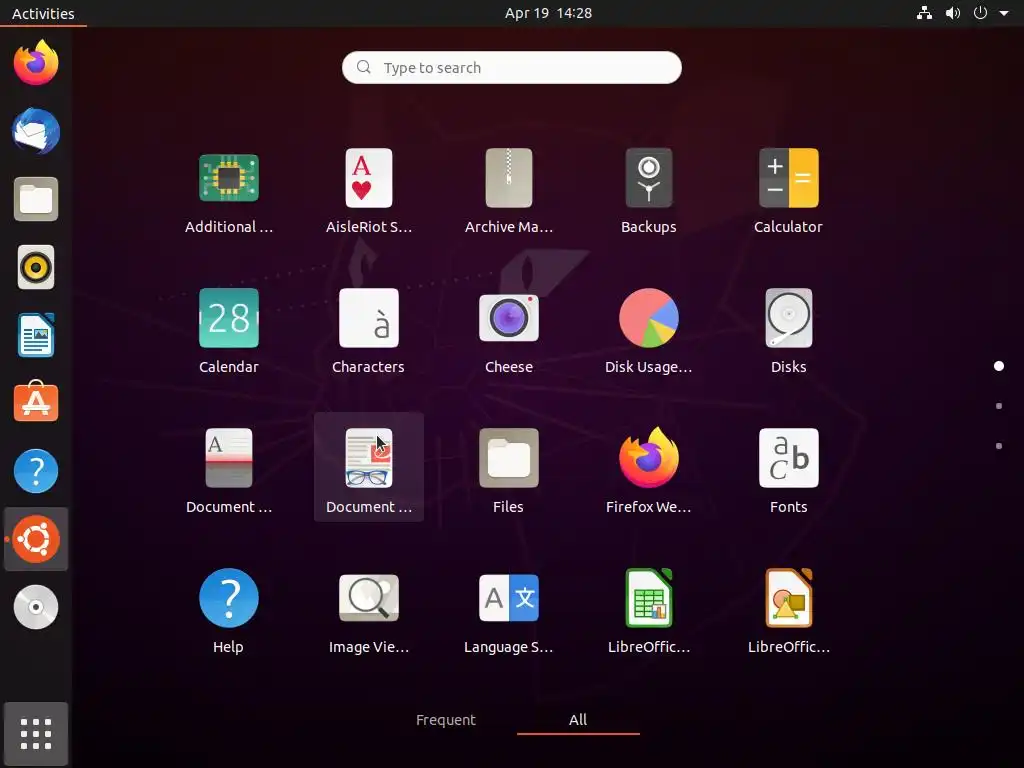Launch Rhythmbox from the dock
The image size is (1024, 768).
pyautogui.click(x=36, y=267)
